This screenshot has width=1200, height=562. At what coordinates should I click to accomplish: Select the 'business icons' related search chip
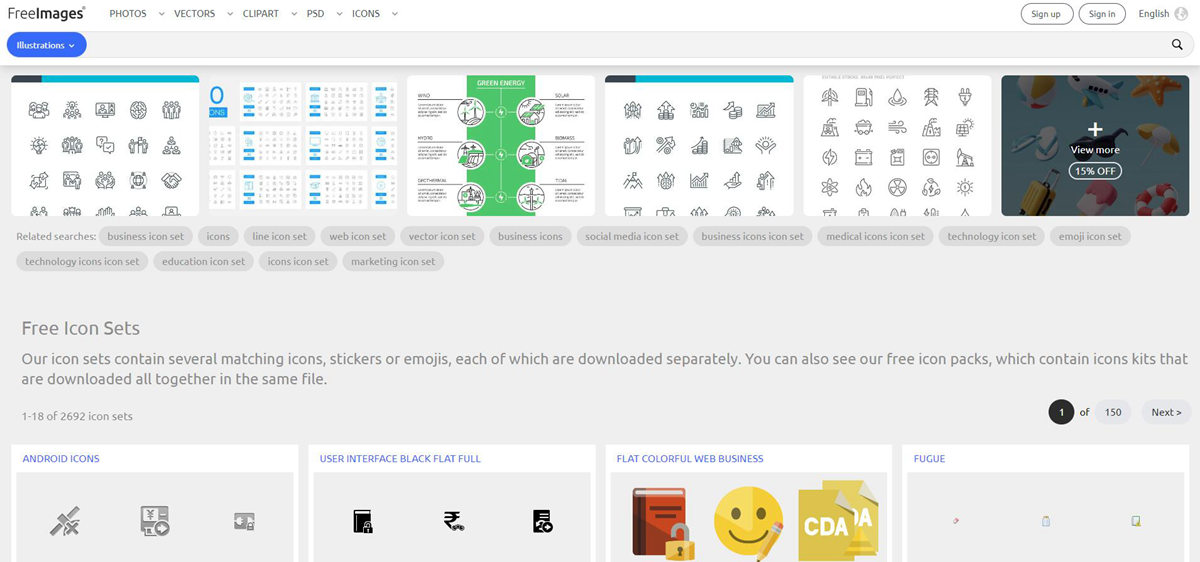click(x=530, y=237)
